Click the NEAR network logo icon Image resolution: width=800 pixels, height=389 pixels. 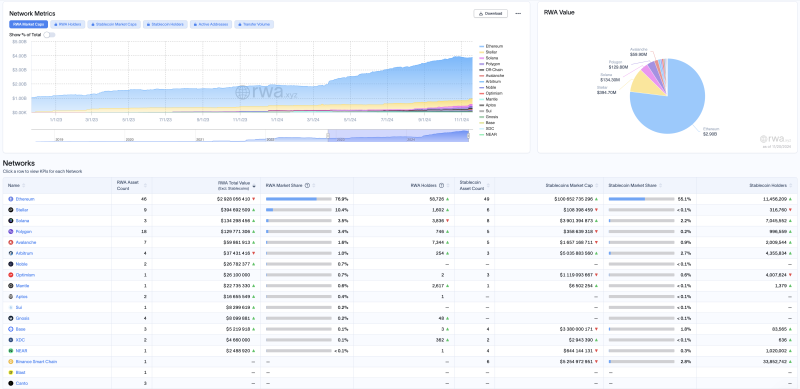(x=11, y=351)
